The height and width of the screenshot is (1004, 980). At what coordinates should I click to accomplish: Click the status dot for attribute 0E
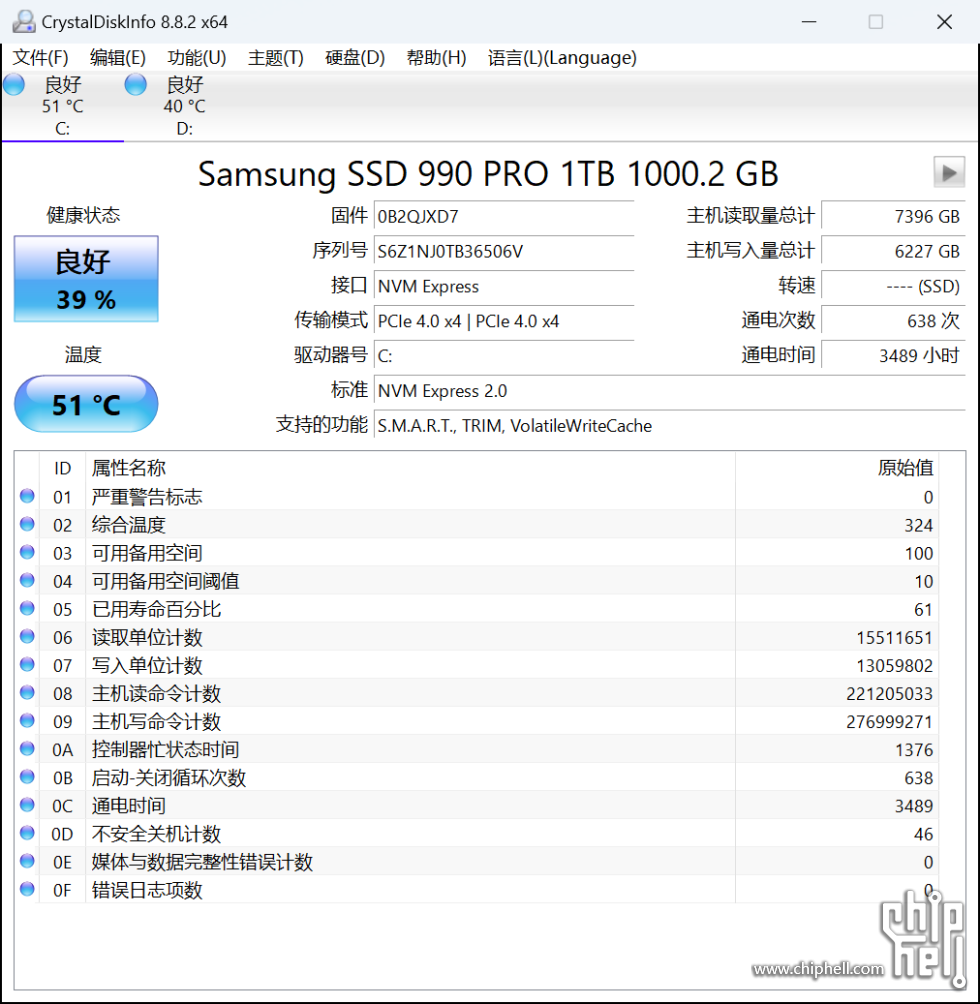(x=27, y=861)
